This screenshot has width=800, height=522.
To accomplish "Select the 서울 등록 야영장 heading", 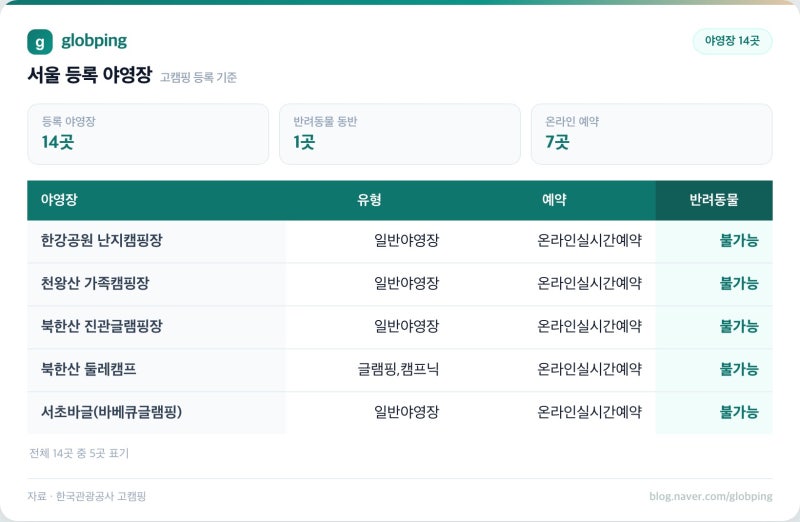I will coord(90,75).
